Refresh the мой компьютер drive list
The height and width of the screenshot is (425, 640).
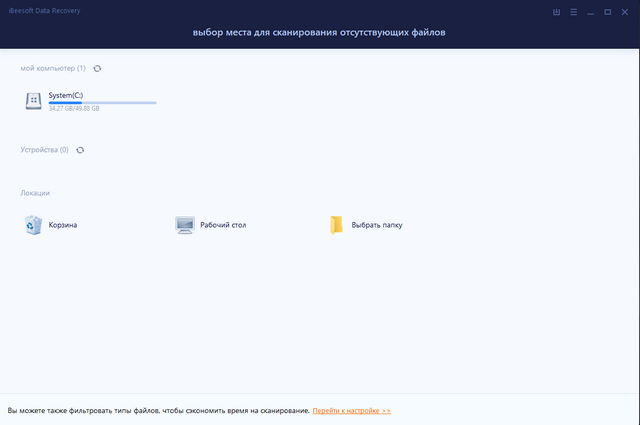tap(97, 69)
